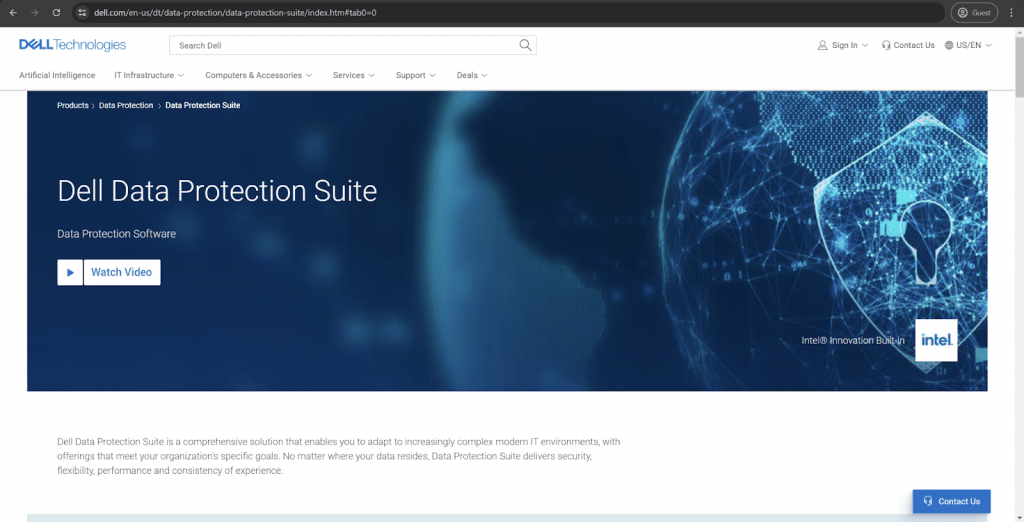Click into the Search Dell field
The width and height of the screenshot is (1024, 522).
tap(340, 45)
